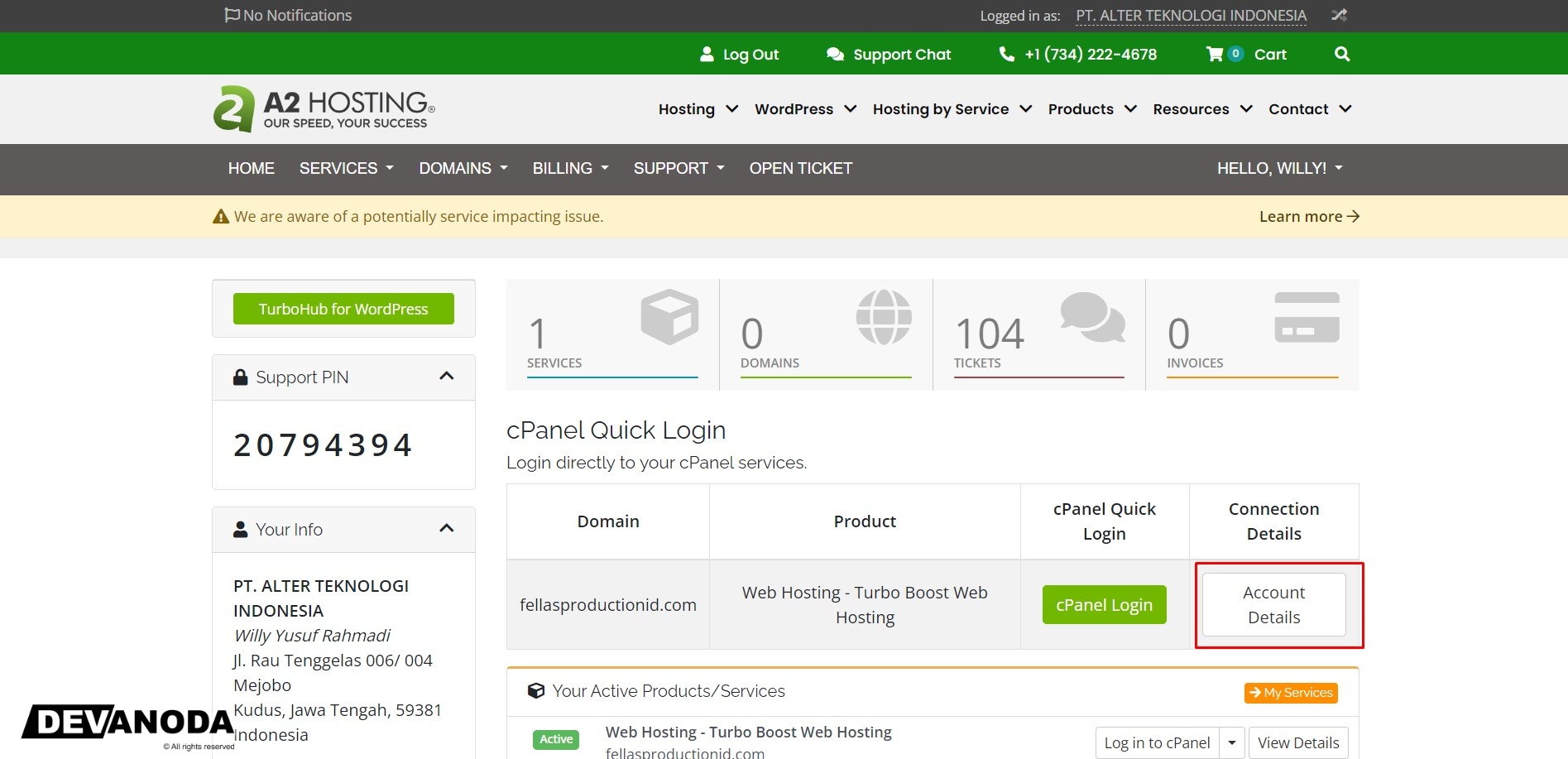Click the lock icon beside Support PIN
This screenshot has width=1568, height=759.
241,377
